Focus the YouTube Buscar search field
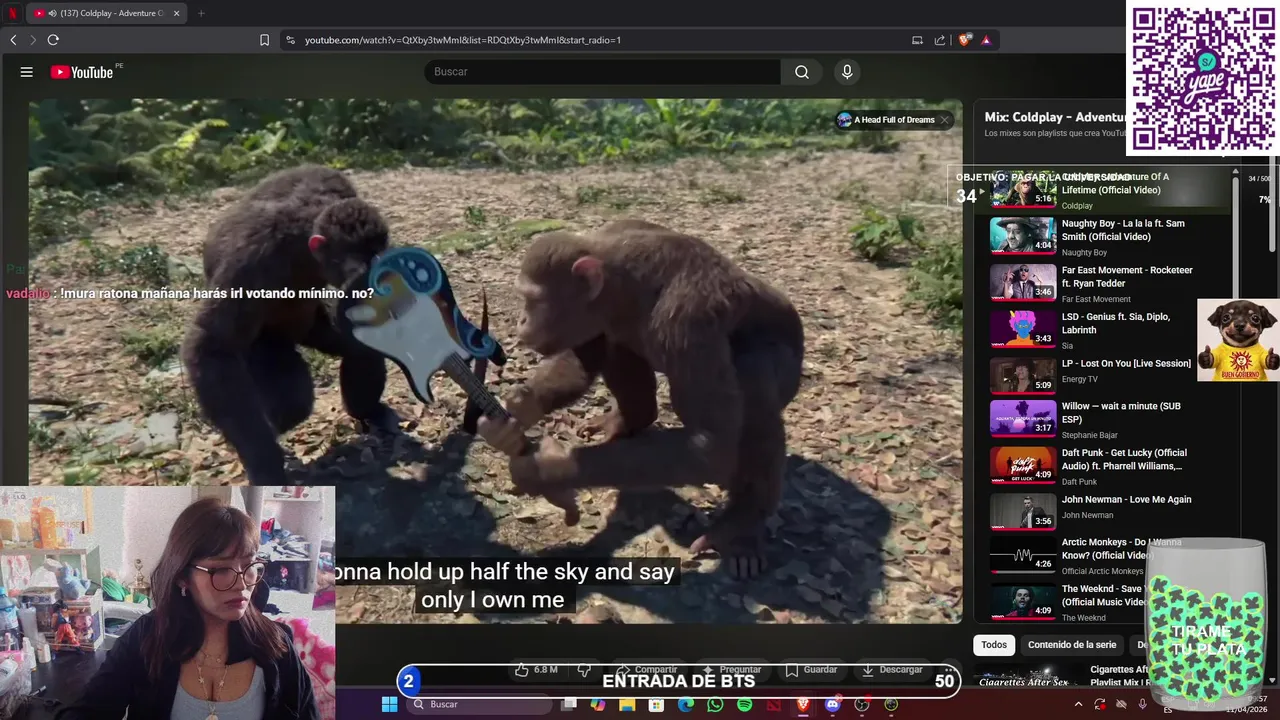This screenshot has height=720, width=1280. [x=603, y=72]
